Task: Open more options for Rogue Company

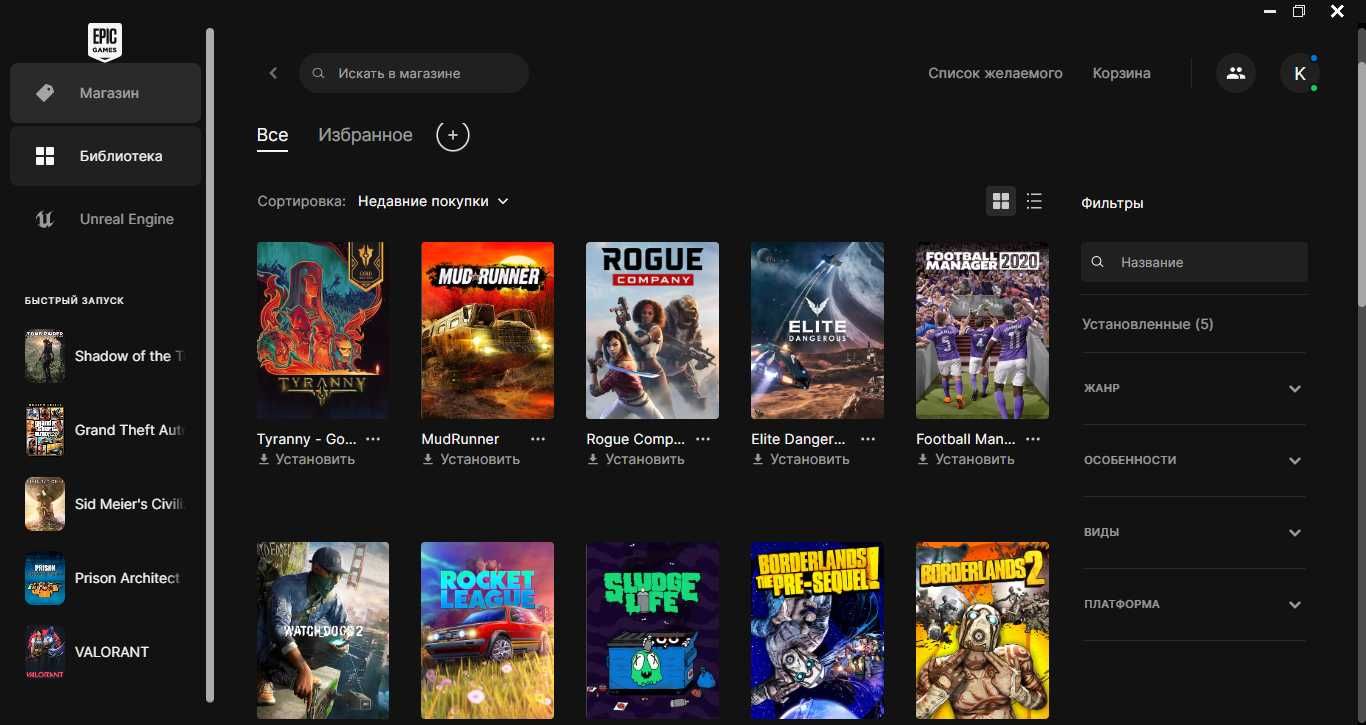Action: [x=703, y=439]
